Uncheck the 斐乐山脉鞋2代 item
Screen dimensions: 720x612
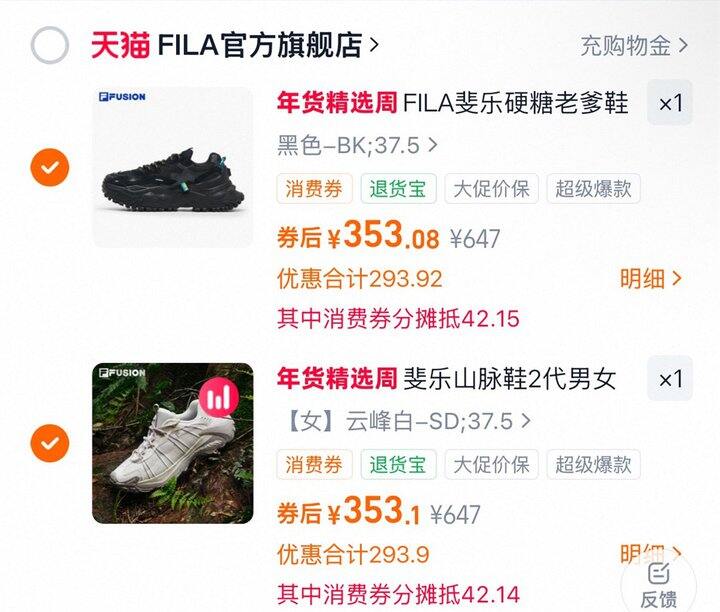click(50, 443)
